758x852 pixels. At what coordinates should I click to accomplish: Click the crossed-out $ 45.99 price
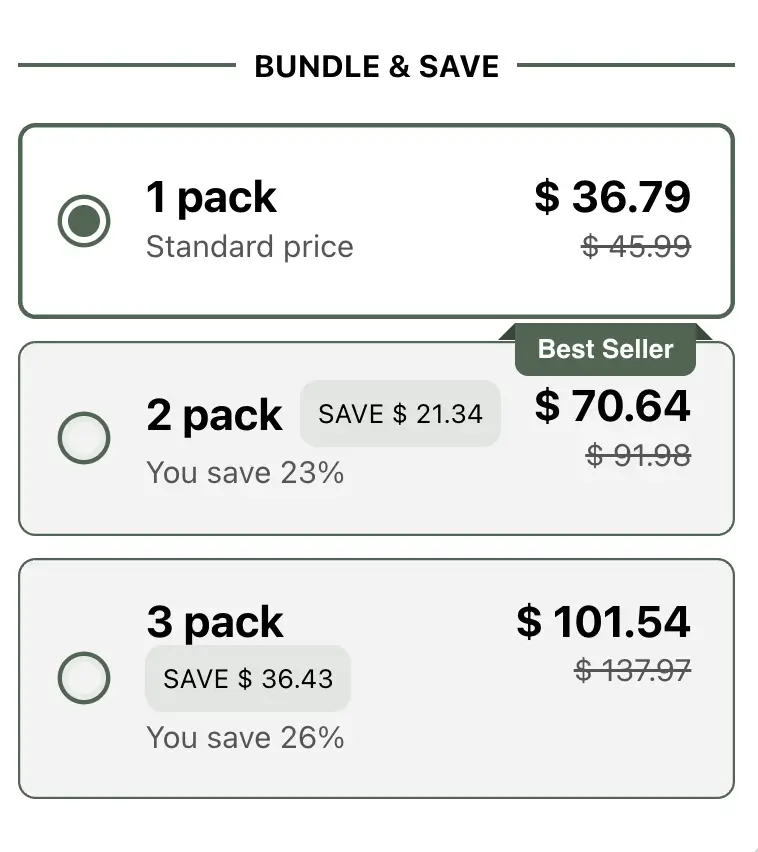click(x=634, y=247)
